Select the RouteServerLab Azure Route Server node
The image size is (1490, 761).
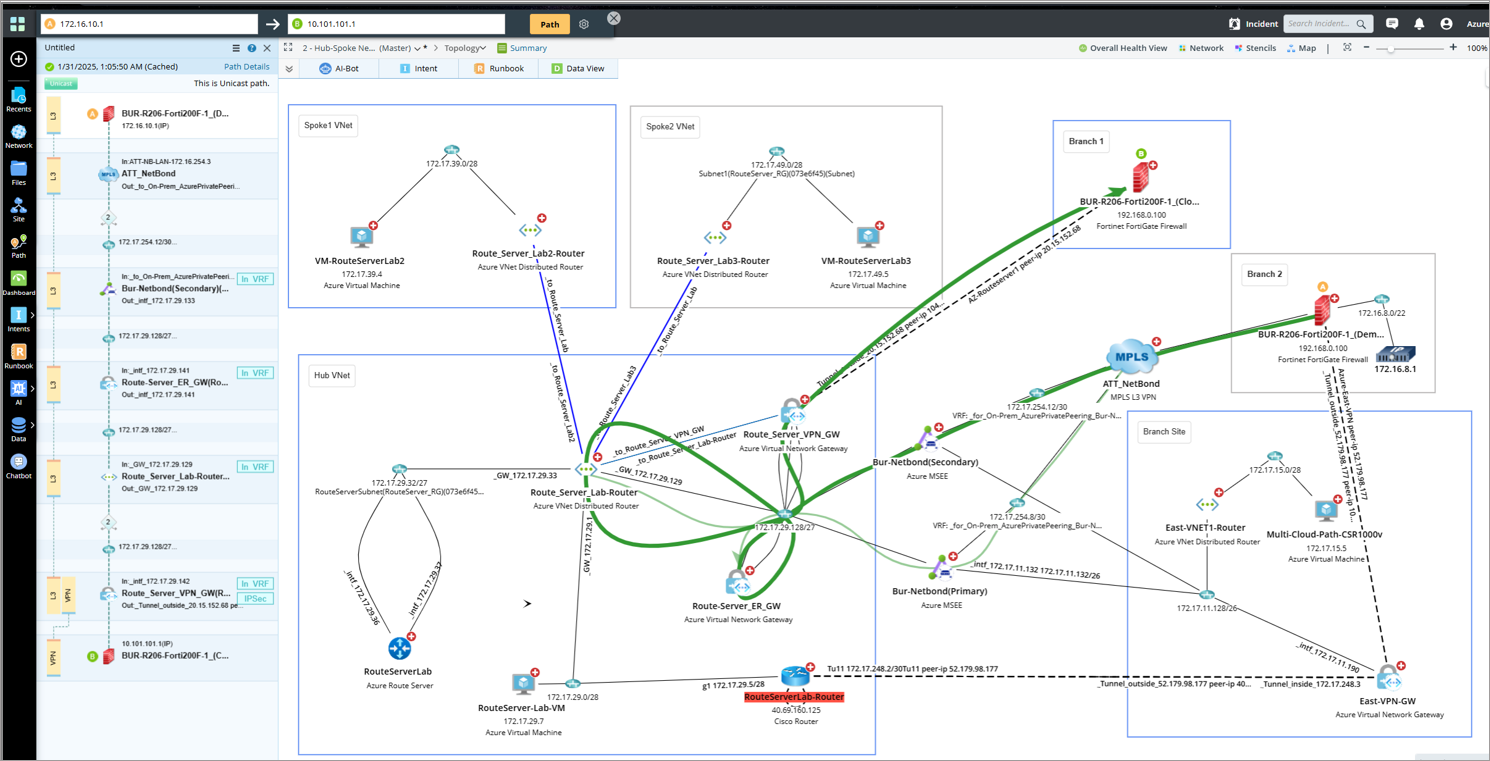[x=400, y=648]
